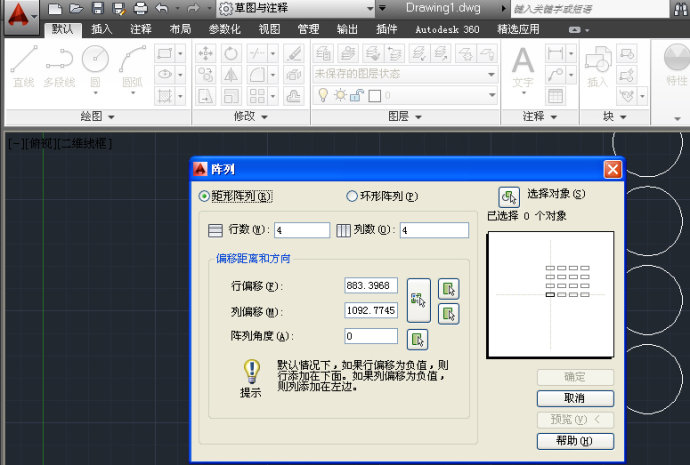The width and height of the screenshot is (690, 465).
Task: Click the array preview thumbnail
Action: [x=551, y=295]
